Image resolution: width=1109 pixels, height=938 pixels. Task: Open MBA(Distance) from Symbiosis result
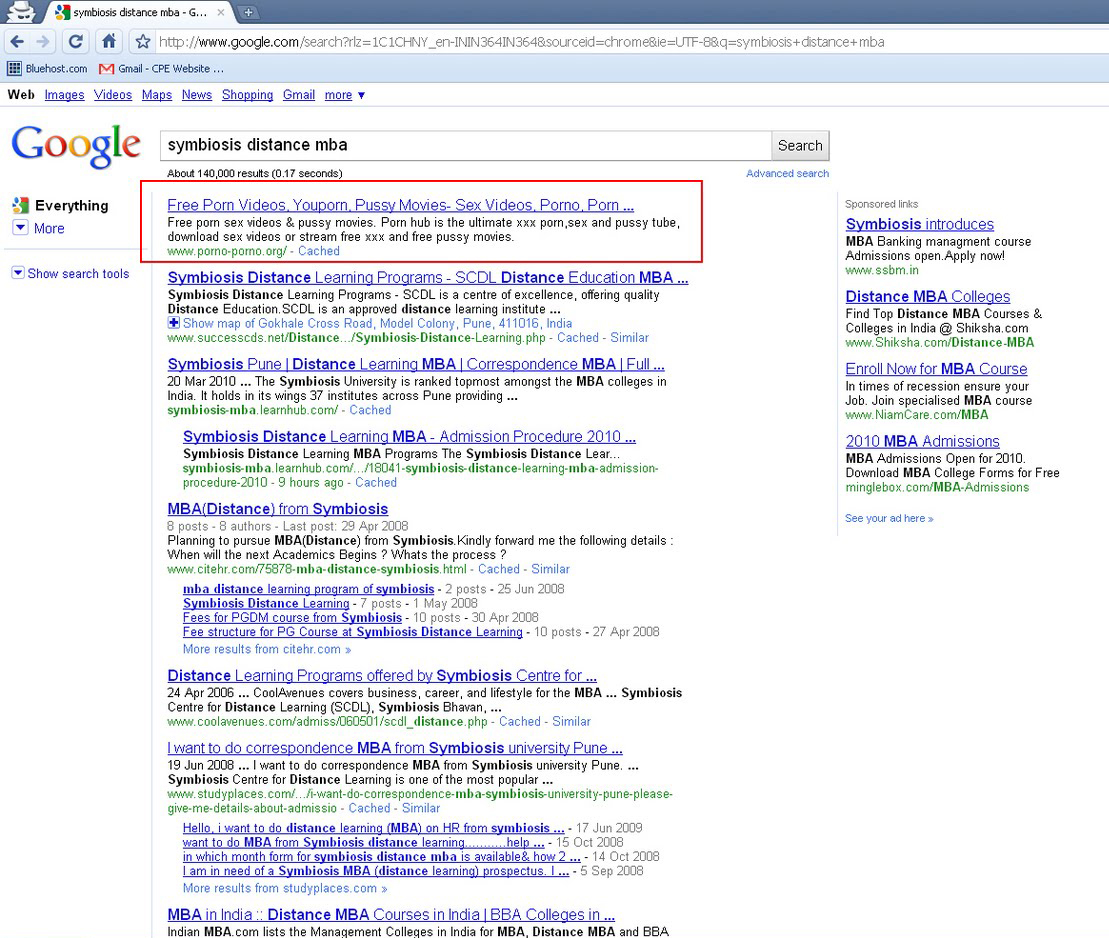coord(278,509)
